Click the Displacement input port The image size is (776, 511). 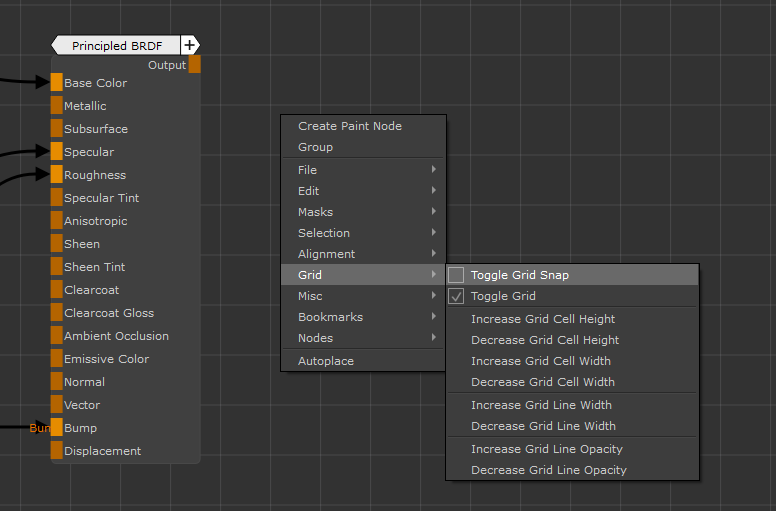coord(57,451)
